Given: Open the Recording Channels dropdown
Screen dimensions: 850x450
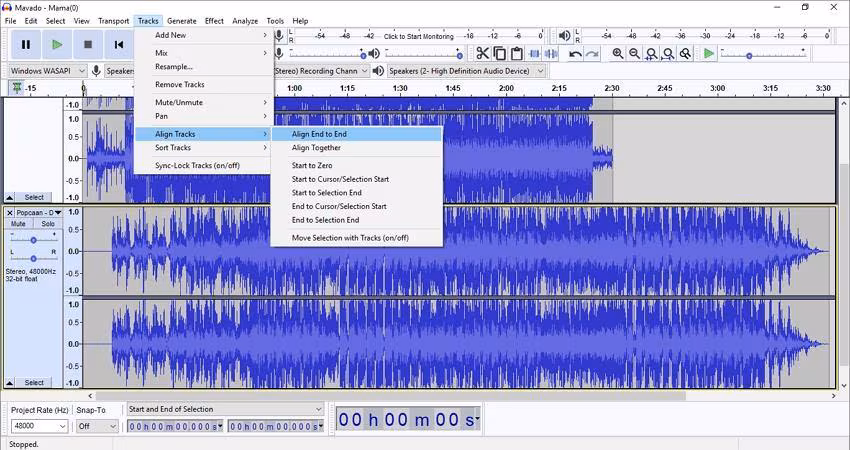Looking at the screenshot, I should [x=321, y=71].
